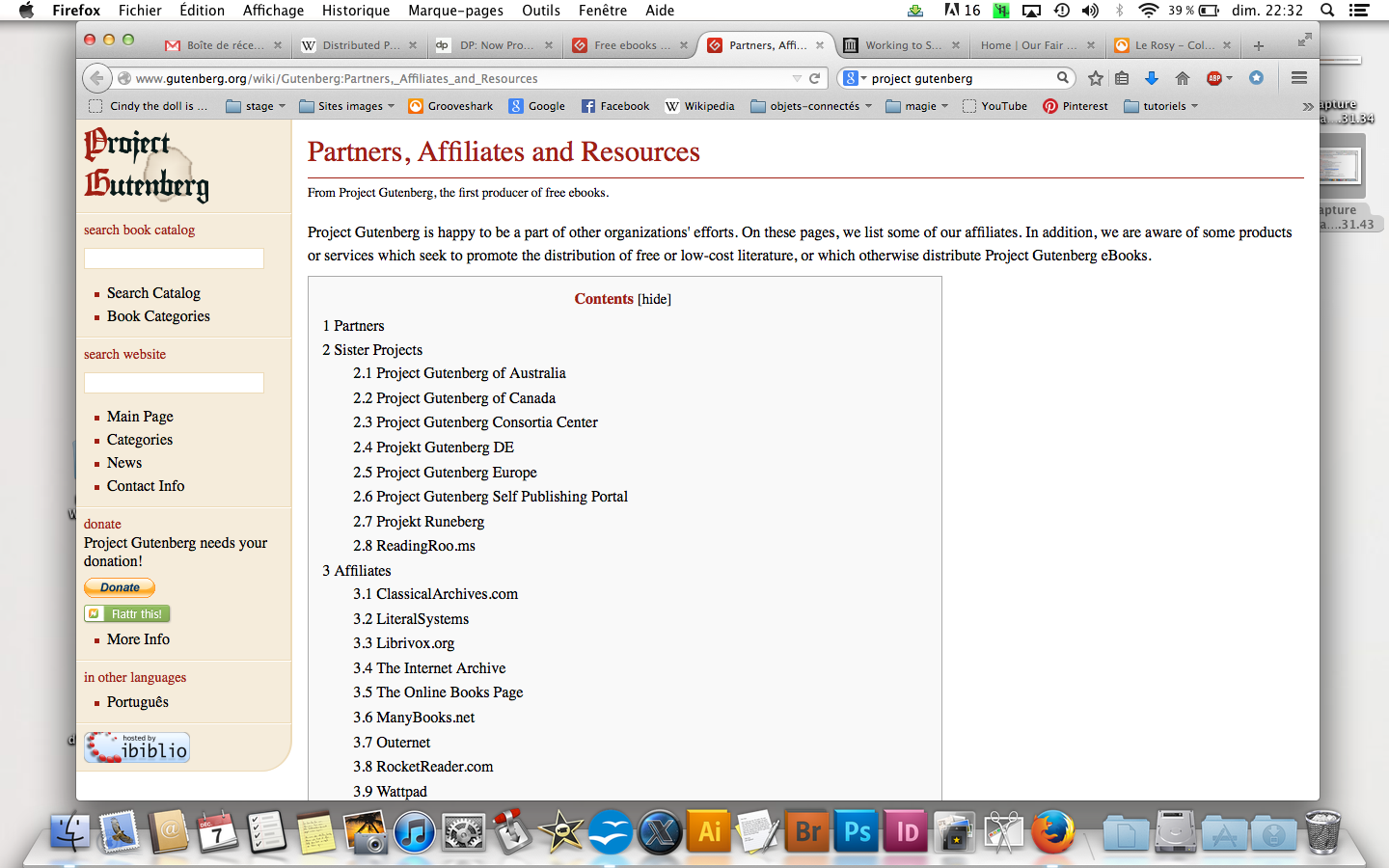
Task: Hide the Contents table with [hide] toggle
Action: (x=654, y=299)
